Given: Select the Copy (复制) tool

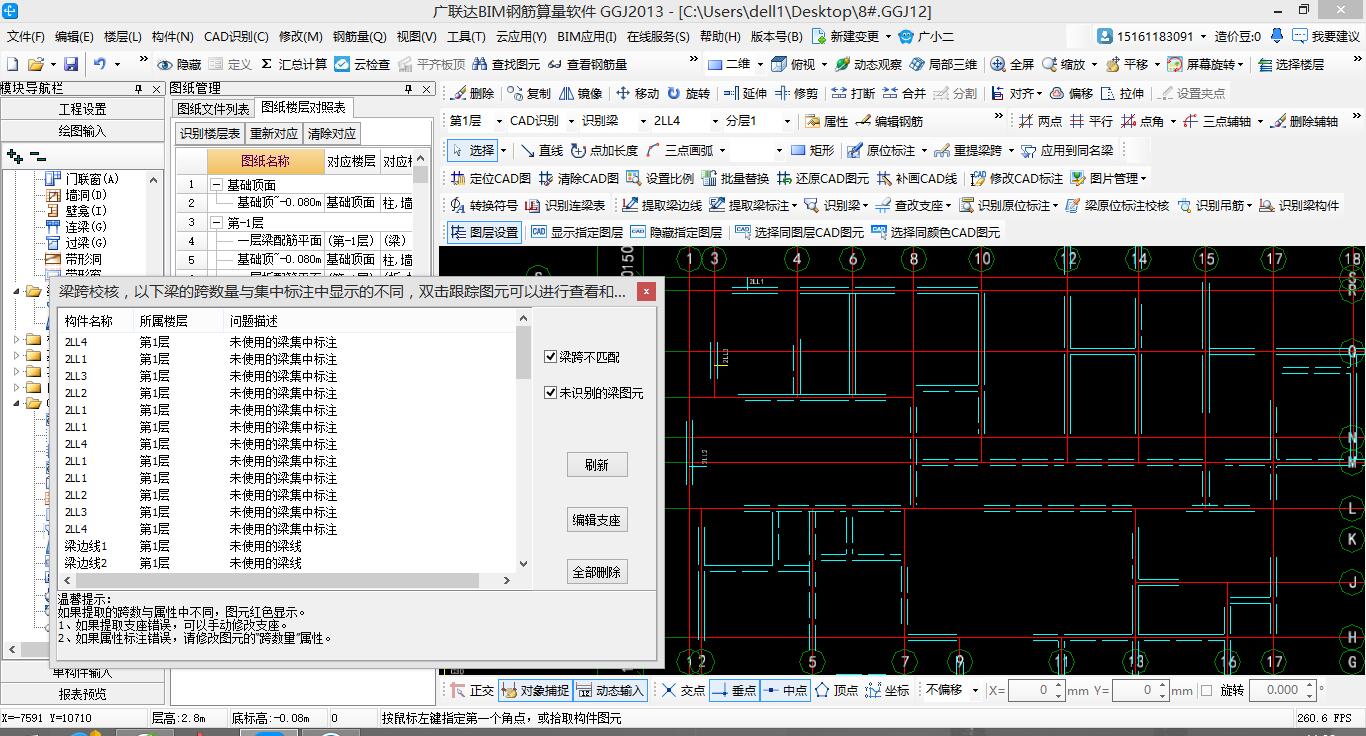Looking at the screenshot, I should pyautogui.click(x=527, y=93).
